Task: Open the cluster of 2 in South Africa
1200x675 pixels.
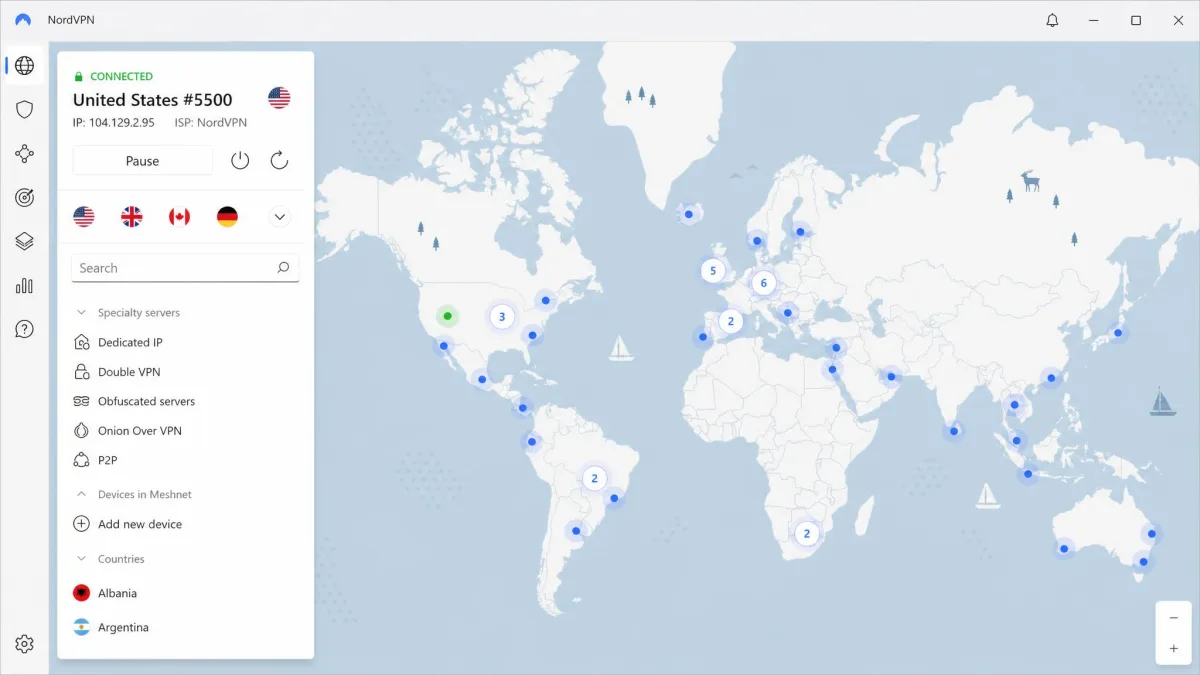Action: (x=806, y=533)
